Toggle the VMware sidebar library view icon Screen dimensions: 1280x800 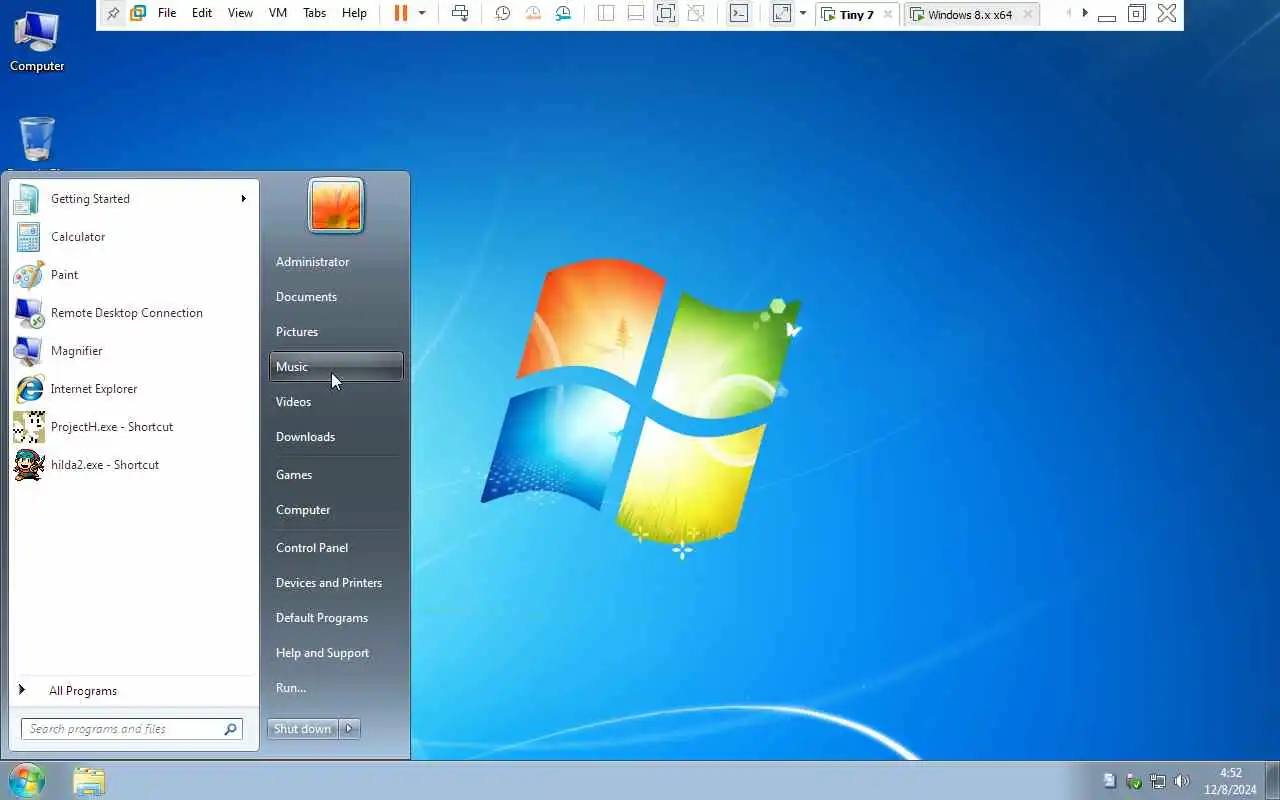606,13
